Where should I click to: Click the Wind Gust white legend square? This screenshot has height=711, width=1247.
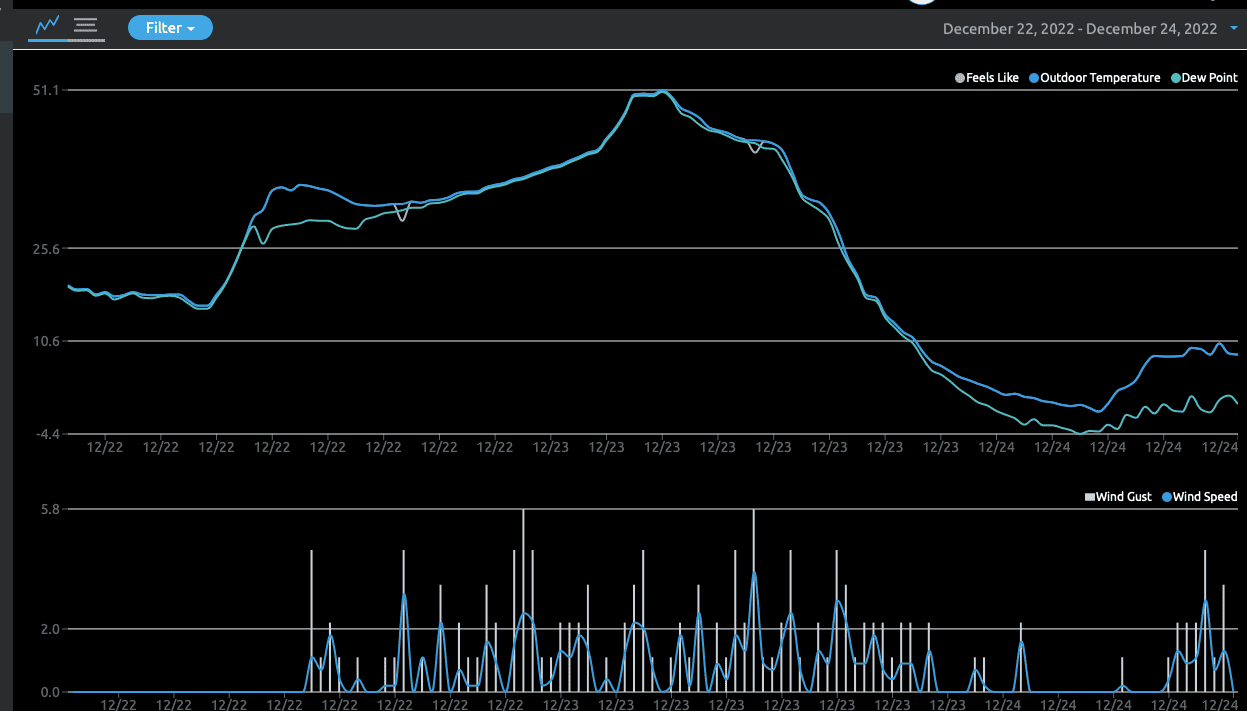point(1090,497)
